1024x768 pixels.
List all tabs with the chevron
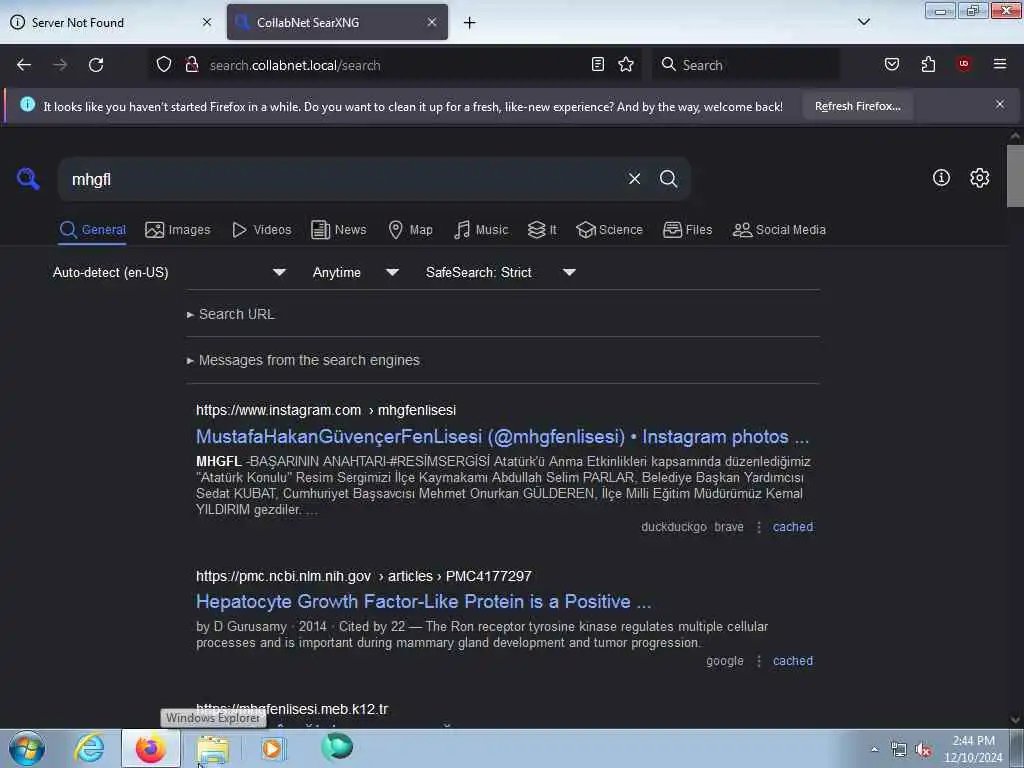863,22
